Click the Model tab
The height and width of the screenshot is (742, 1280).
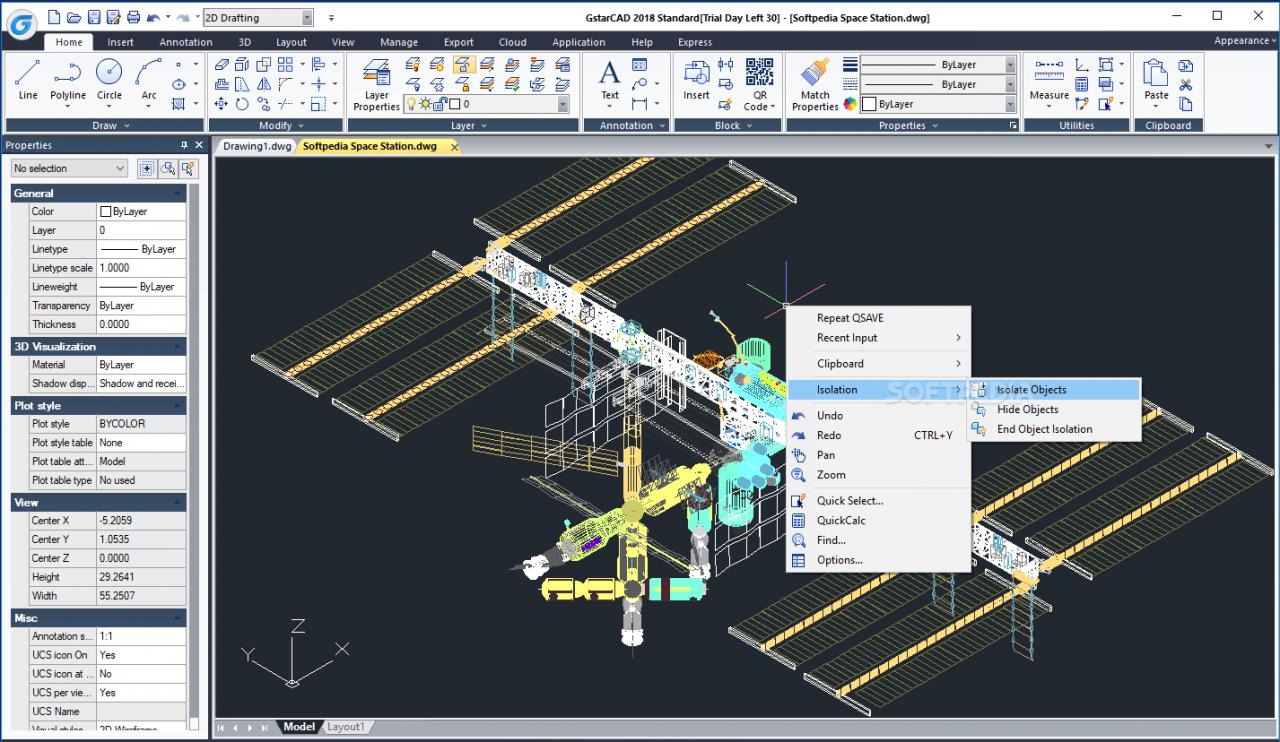tap(299, 727)
